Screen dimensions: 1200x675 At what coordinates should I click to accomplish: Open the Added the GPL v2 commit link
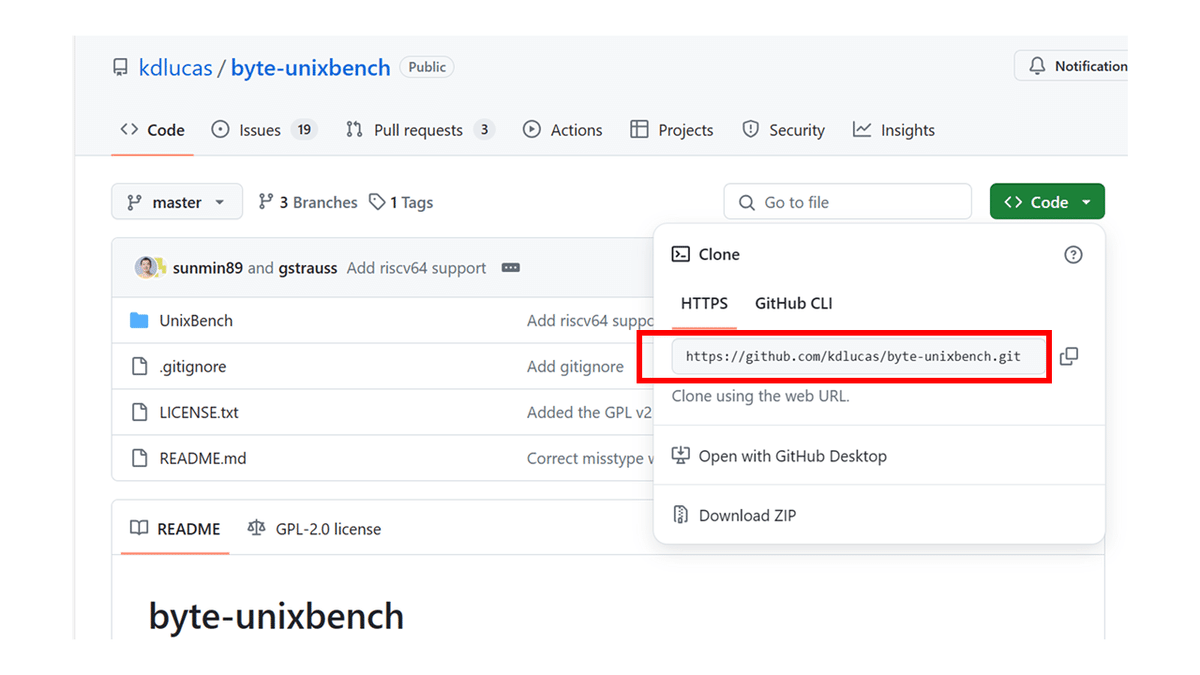coord(590,412)
